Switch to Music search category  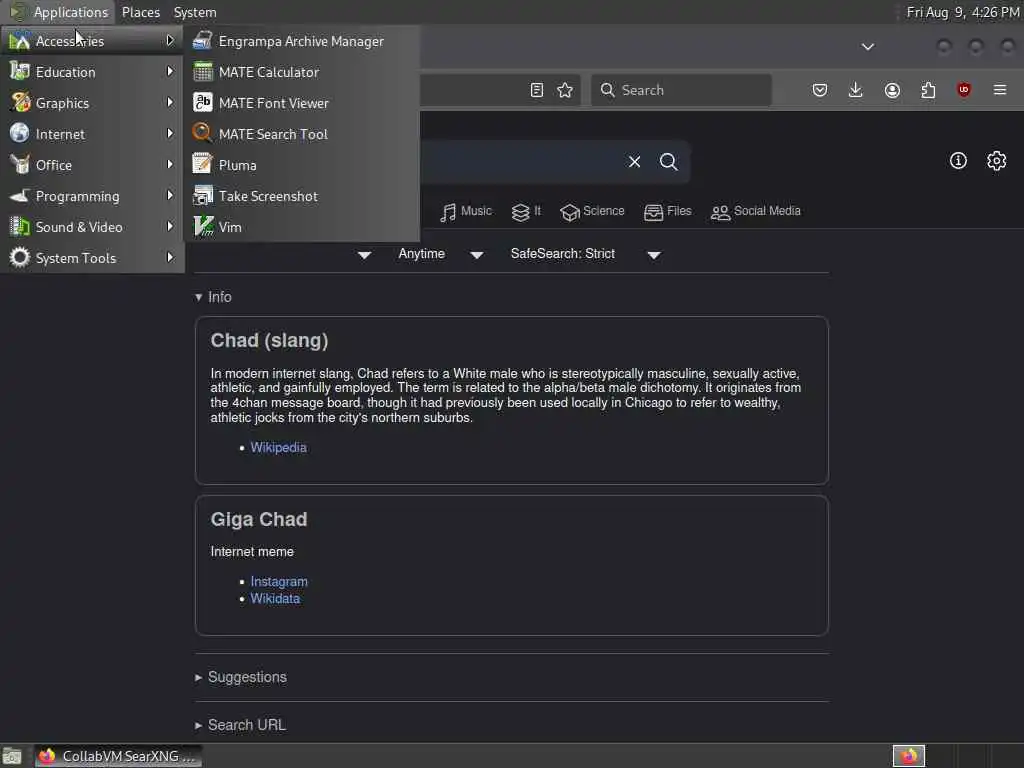coord(466,212)
